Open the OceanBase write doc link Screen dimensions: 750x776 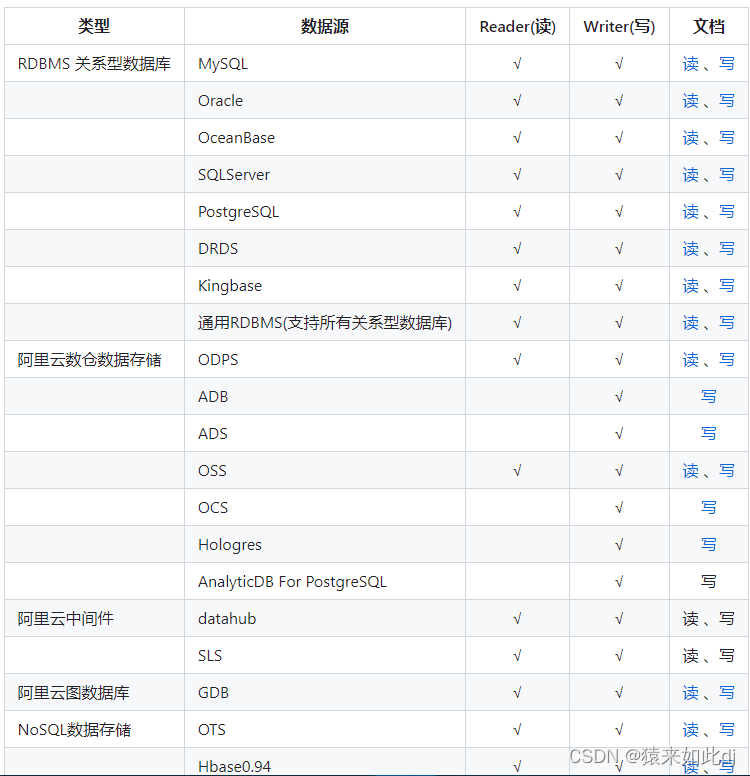pos(727,138)
